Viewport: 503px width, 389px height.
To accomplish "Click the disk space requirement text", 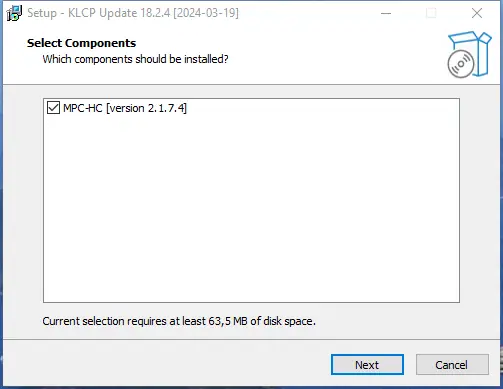I will [179, 321].
